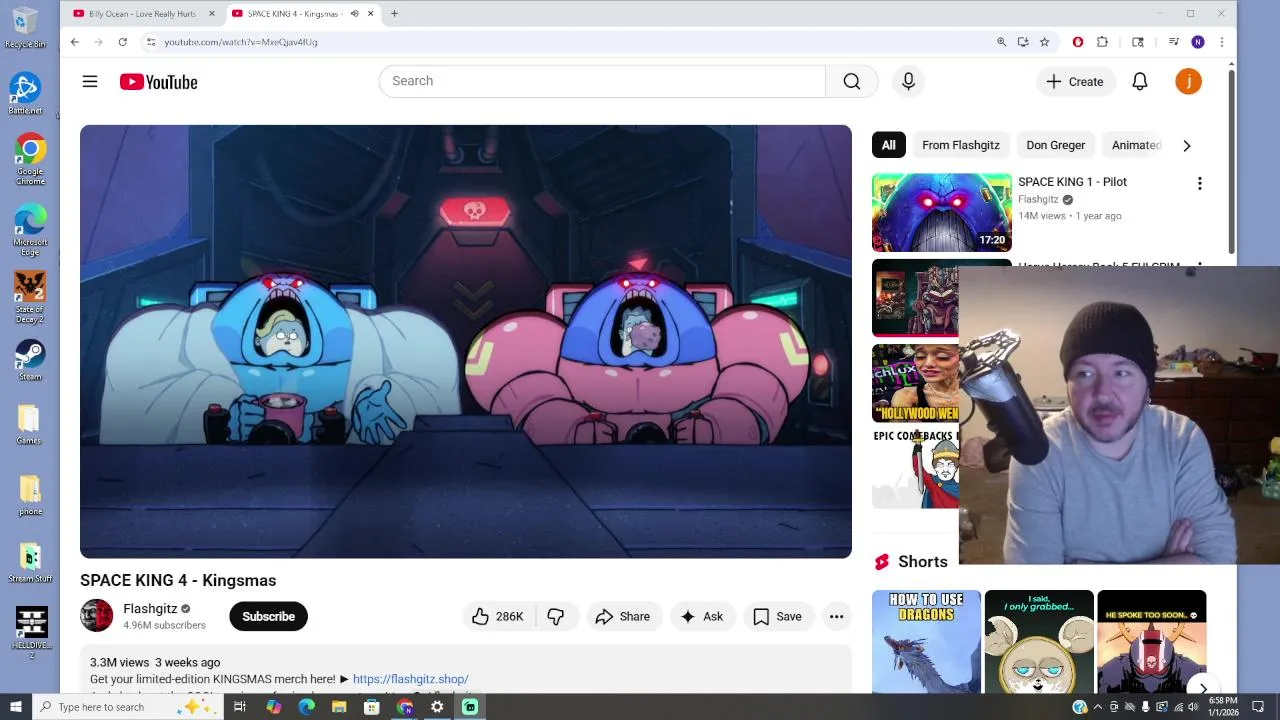Open the YouTube hamburger guide menu

90,82
